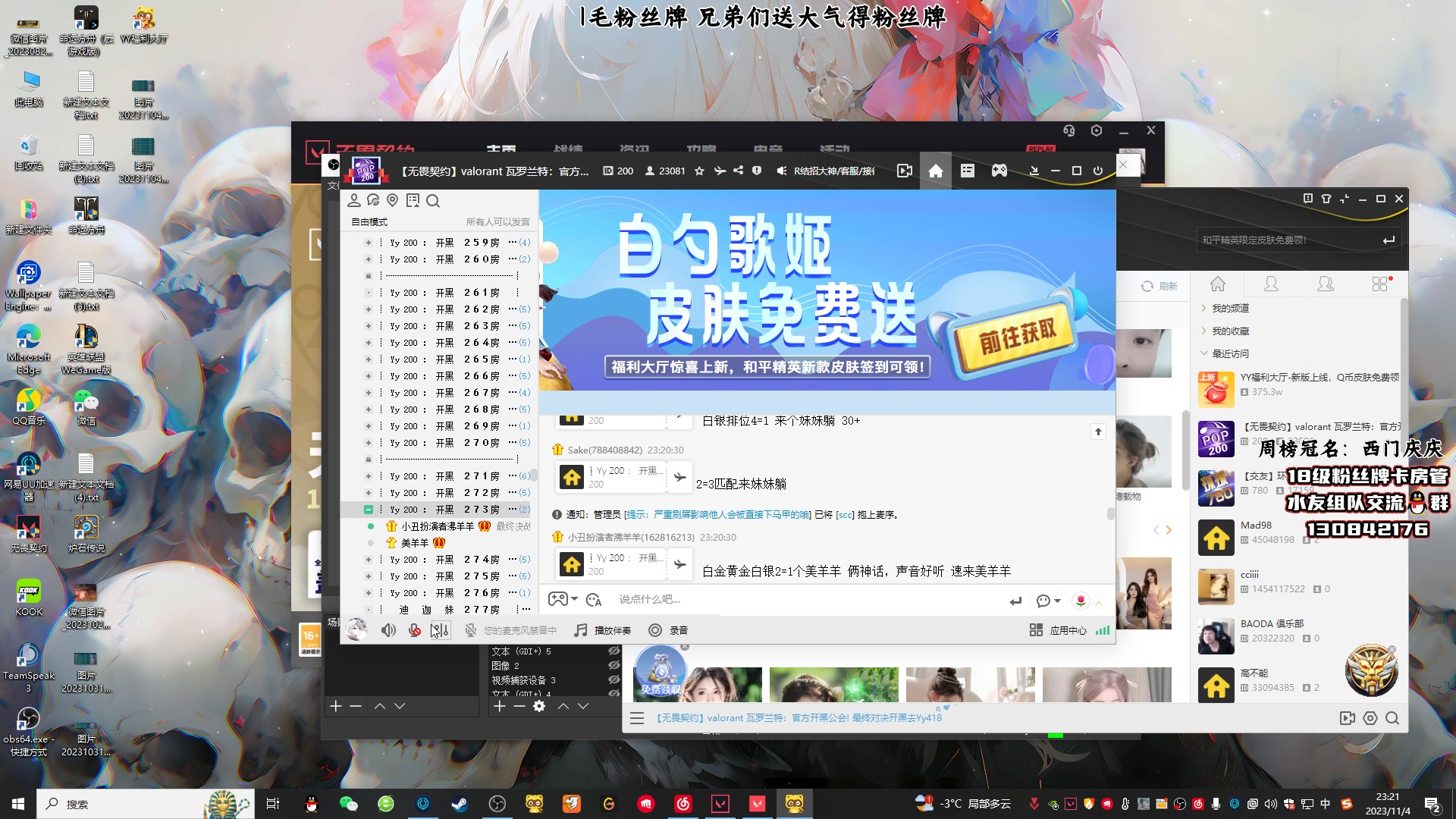Click the 严重刷屏影响他人 notice link
The width and height of the screenshot is (1456, 819).
[717, 515]
